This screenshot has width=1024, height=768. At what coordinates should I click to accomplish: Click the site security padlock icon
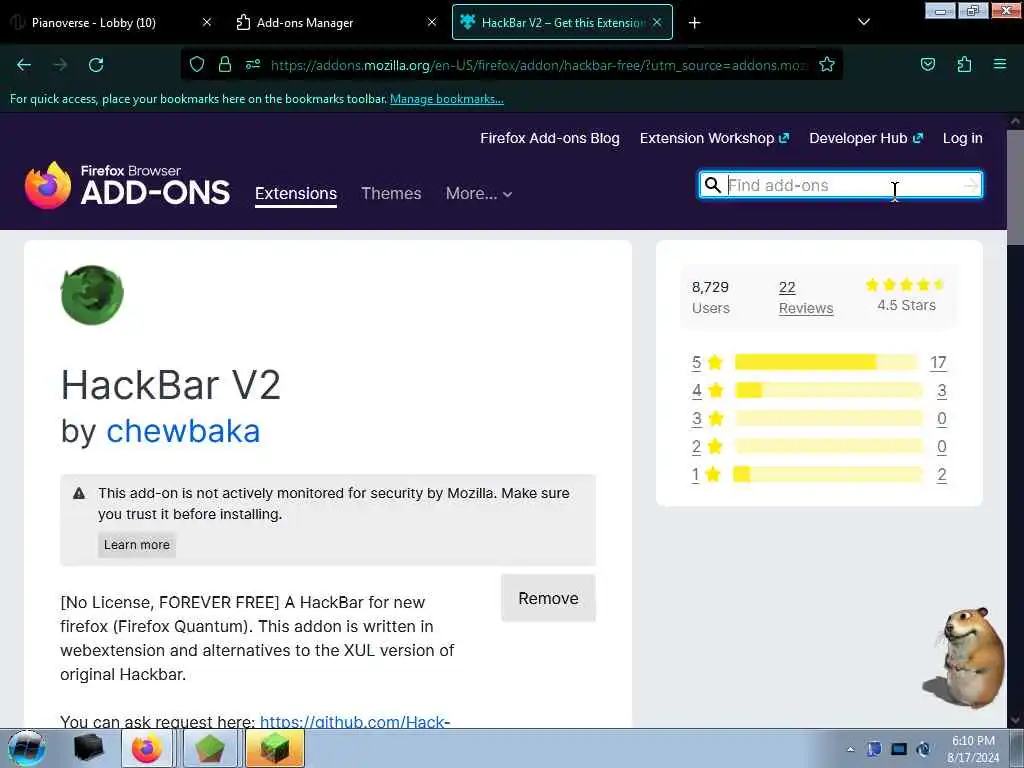225,64
